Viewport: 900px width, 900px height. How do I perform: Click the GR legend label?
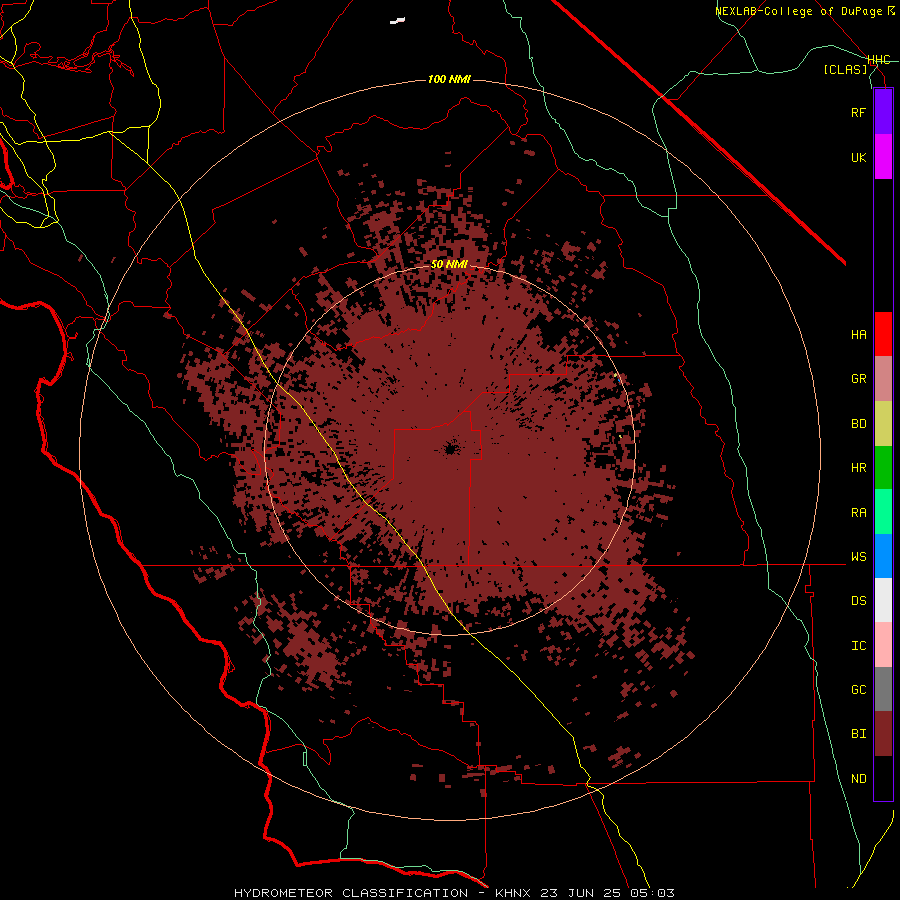(858, 379)
